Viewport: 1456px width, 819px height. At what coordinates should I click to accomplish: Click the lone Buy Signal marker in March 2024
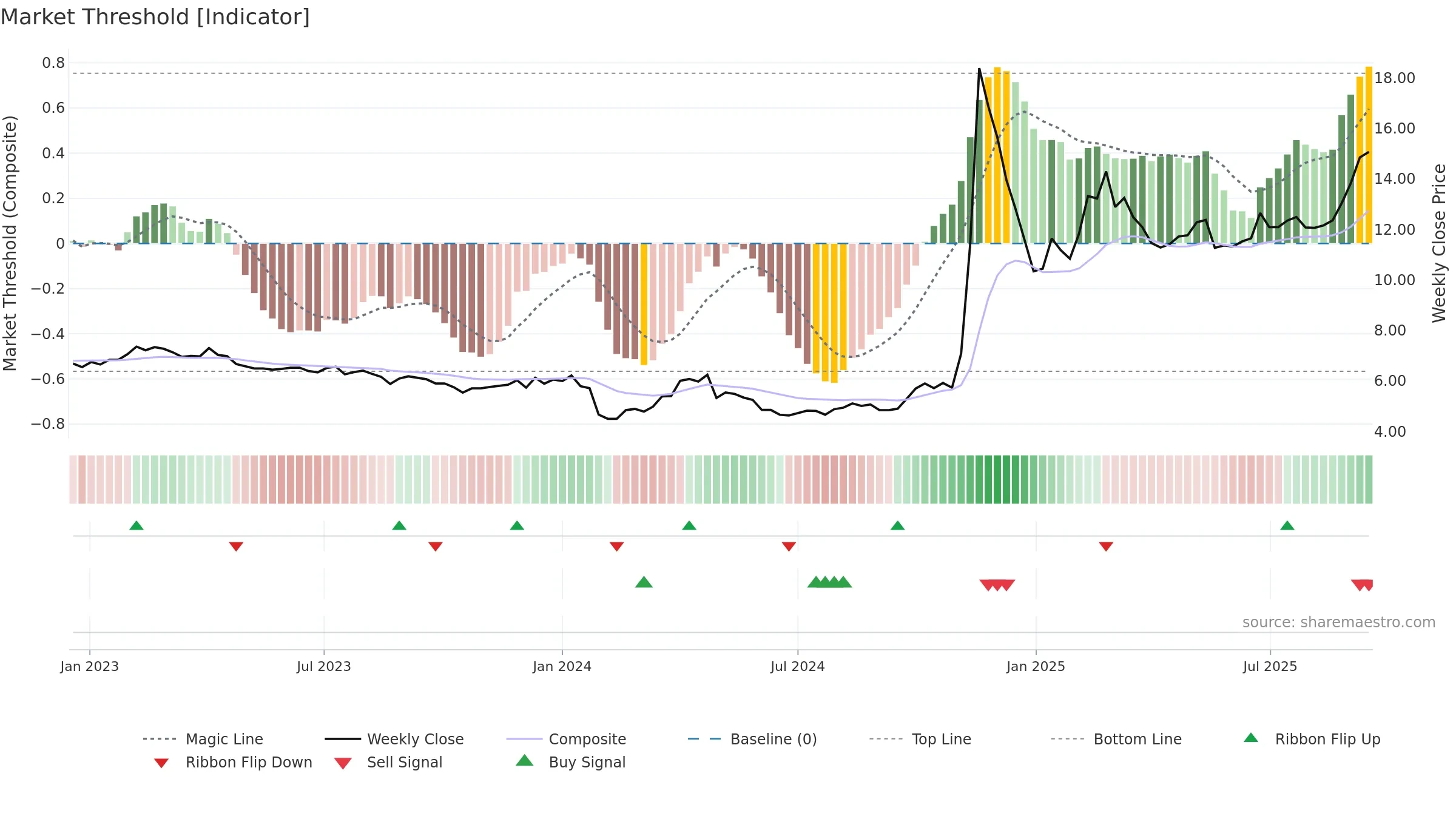[x=644, y=582]
